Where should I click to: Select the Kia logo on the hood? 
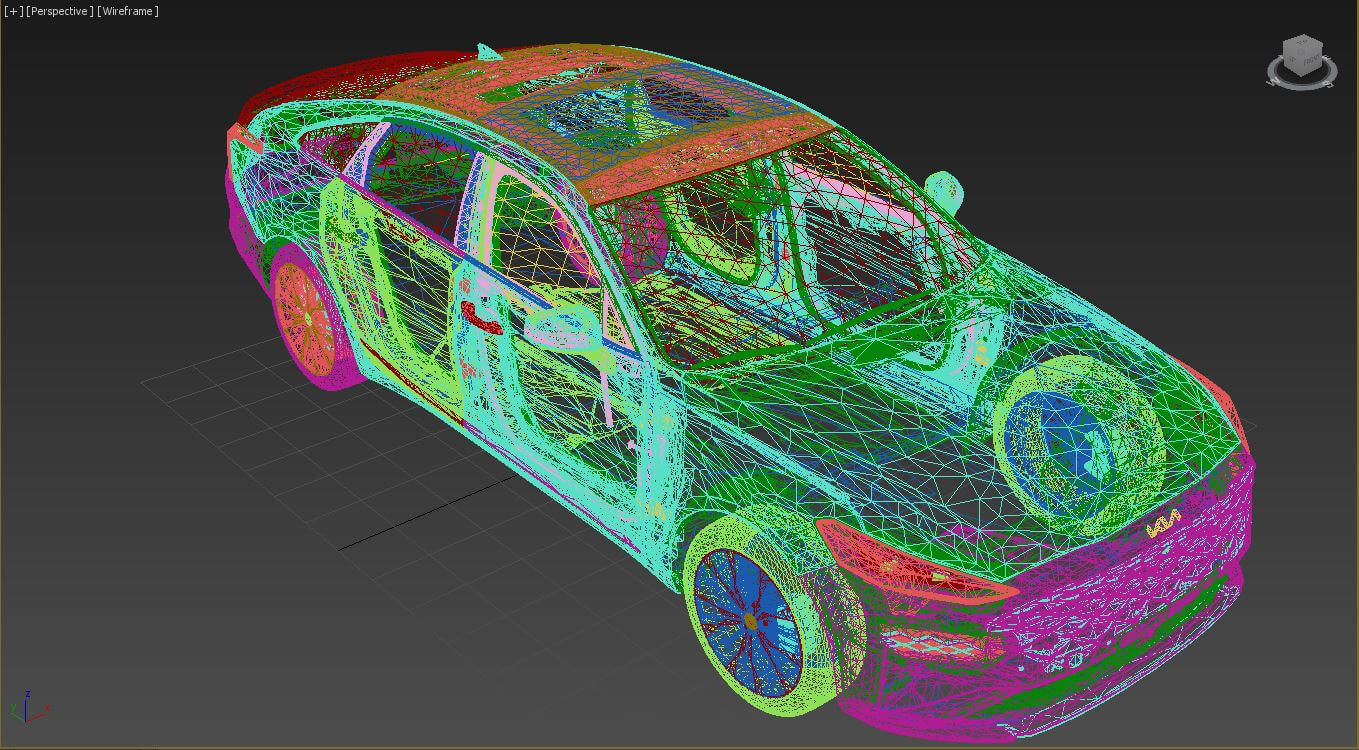click(x=1163, y=525)
